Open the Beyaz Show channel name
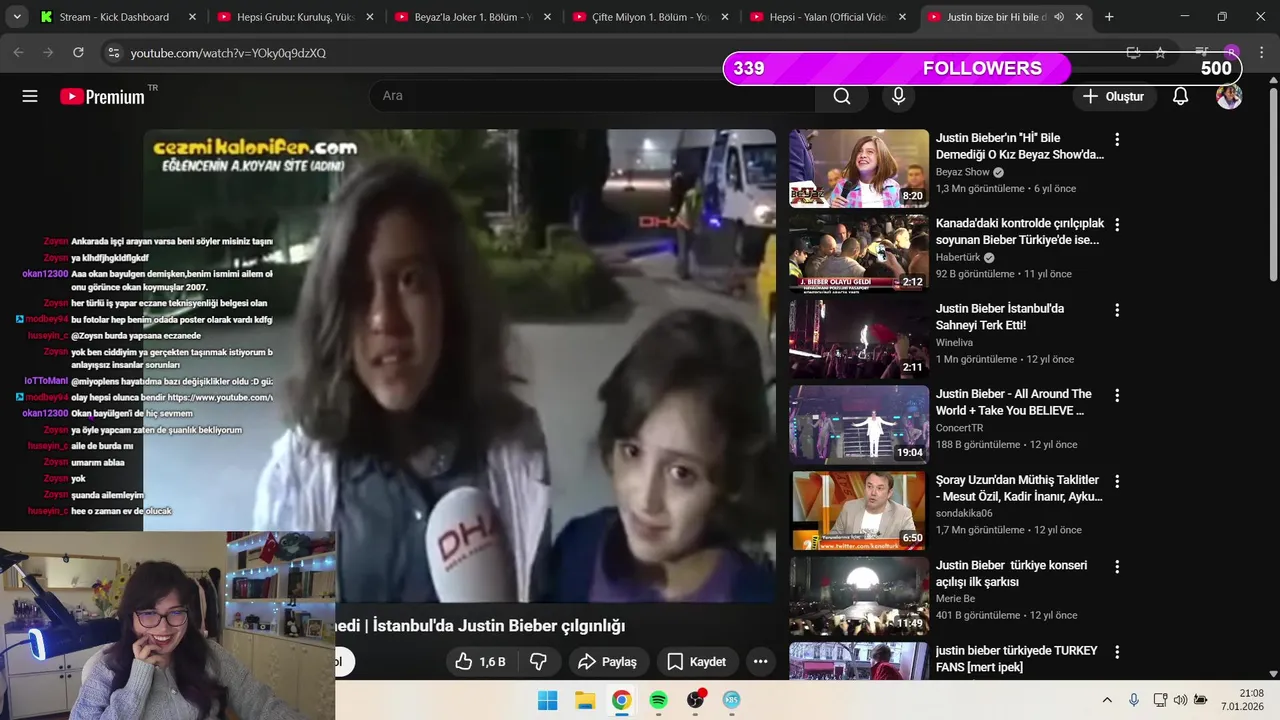This screenshot has height=720, width=1280. [x=963, y=173]
